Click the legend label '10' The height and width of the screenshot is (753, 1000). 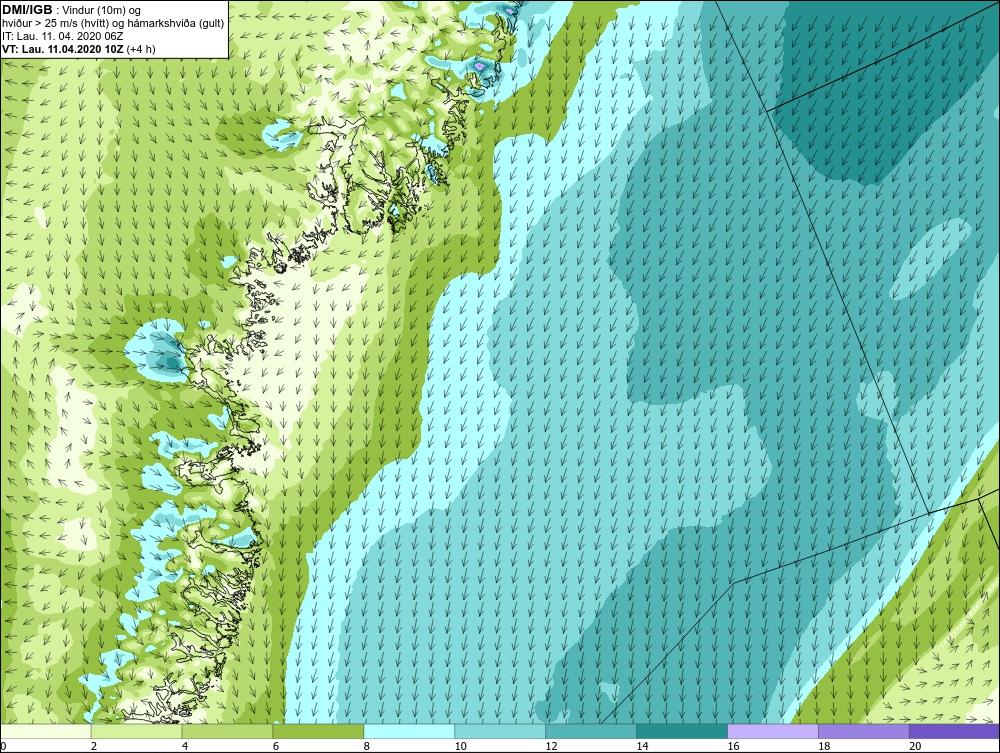(460, 746)
